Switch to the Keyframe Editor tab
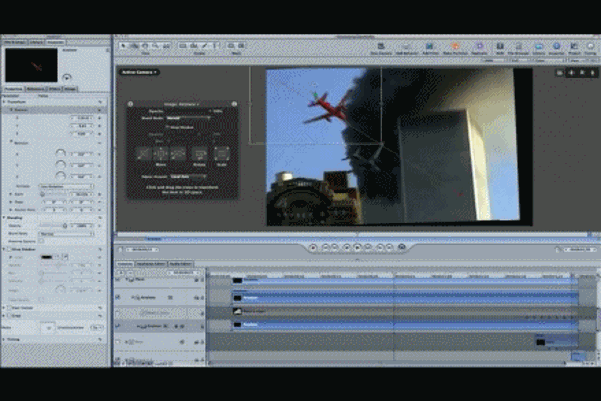 150,264
